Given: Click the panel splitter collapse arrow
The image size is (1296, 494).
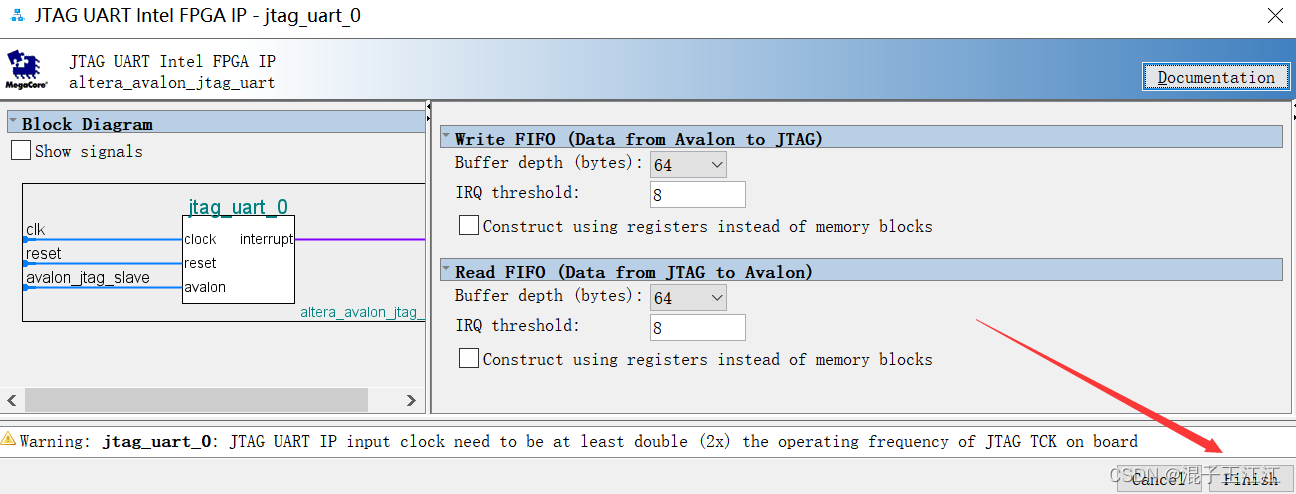Looking at the screenshot, I should point(428,106).
